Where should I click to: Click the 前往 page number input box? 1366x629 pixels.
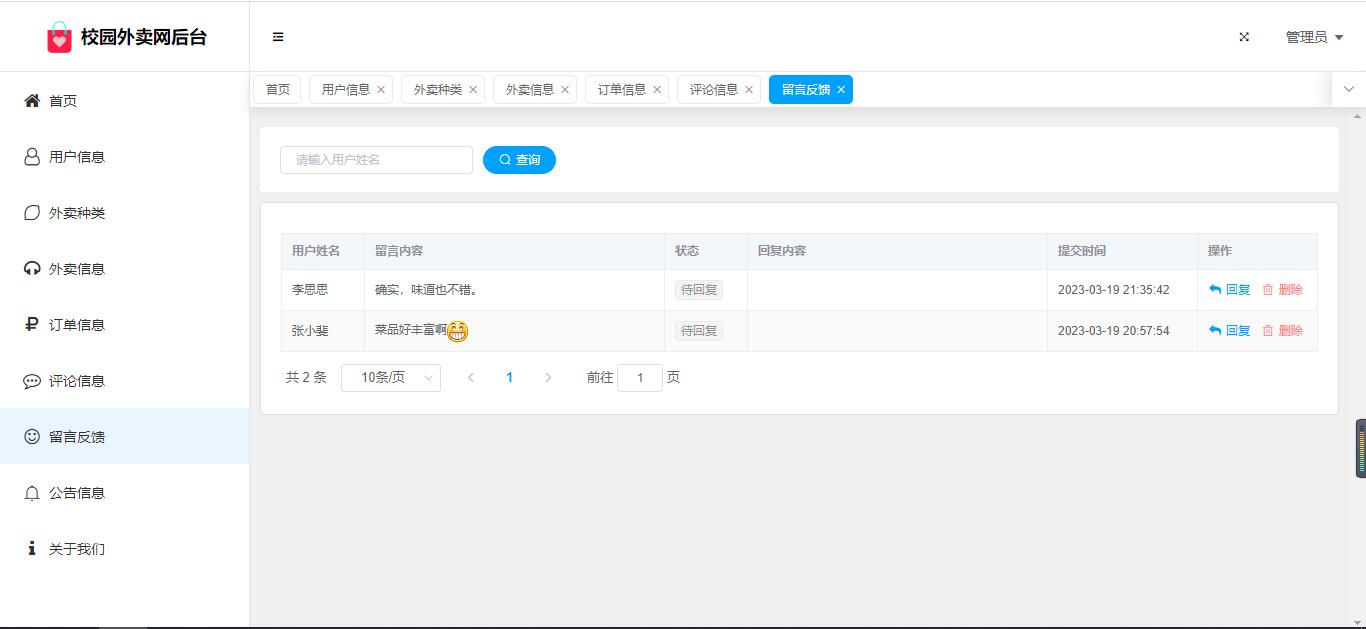point(640,378)
